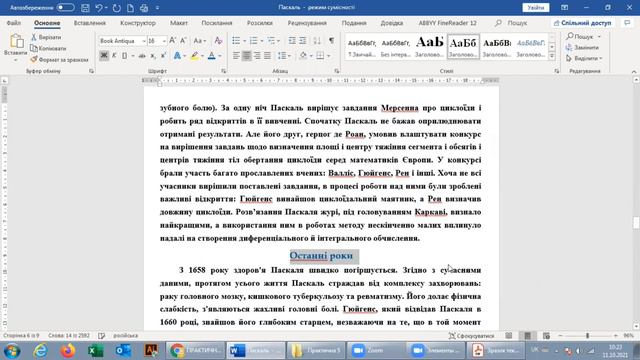
Task: Click the Копіювати copy button
Action: point(48,48)
